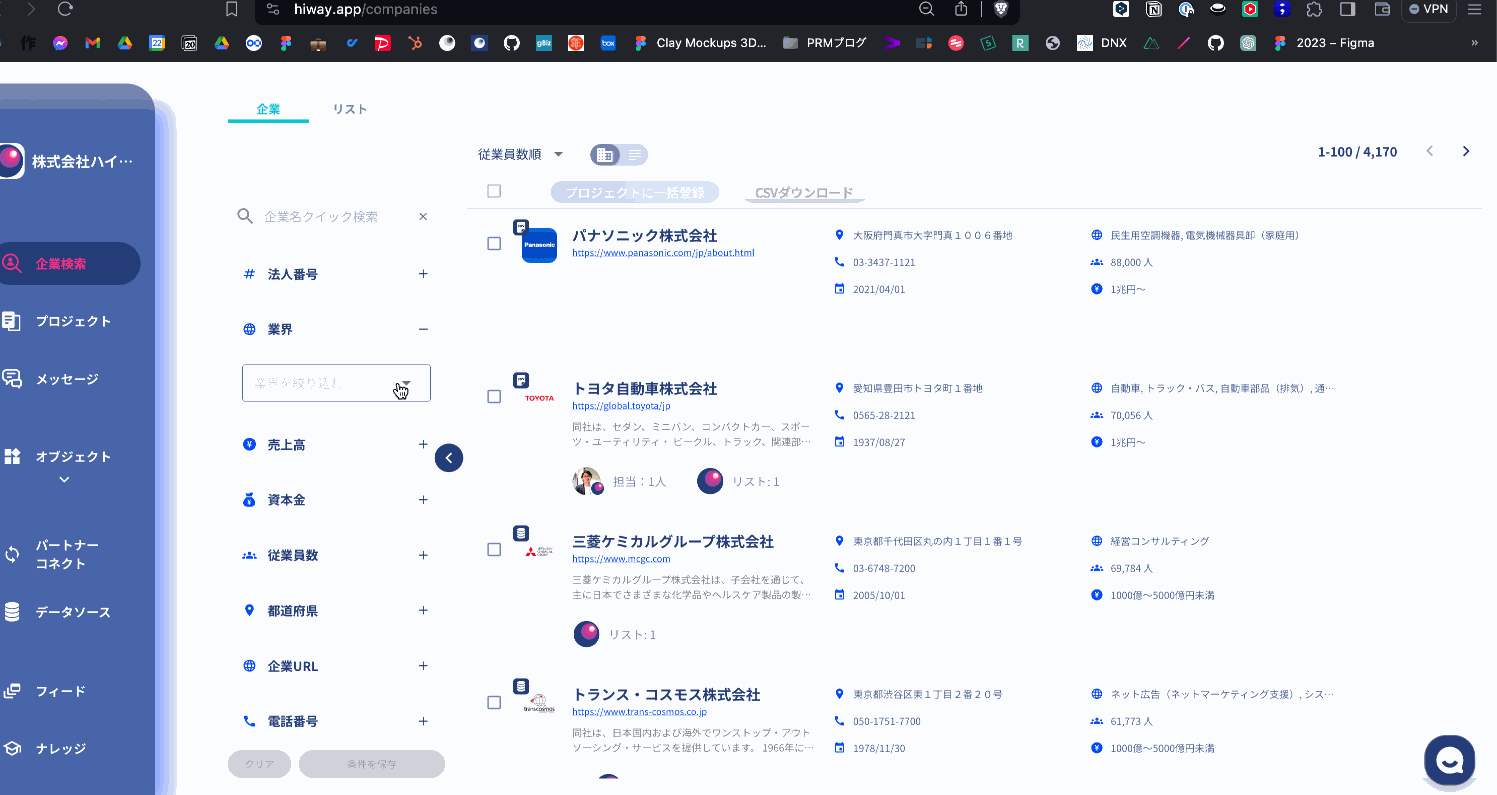Click the プロジェクトに一括登録 button
Image resolution: width=1497 pixels, height=795 pixels.
[x=635, y=193]
